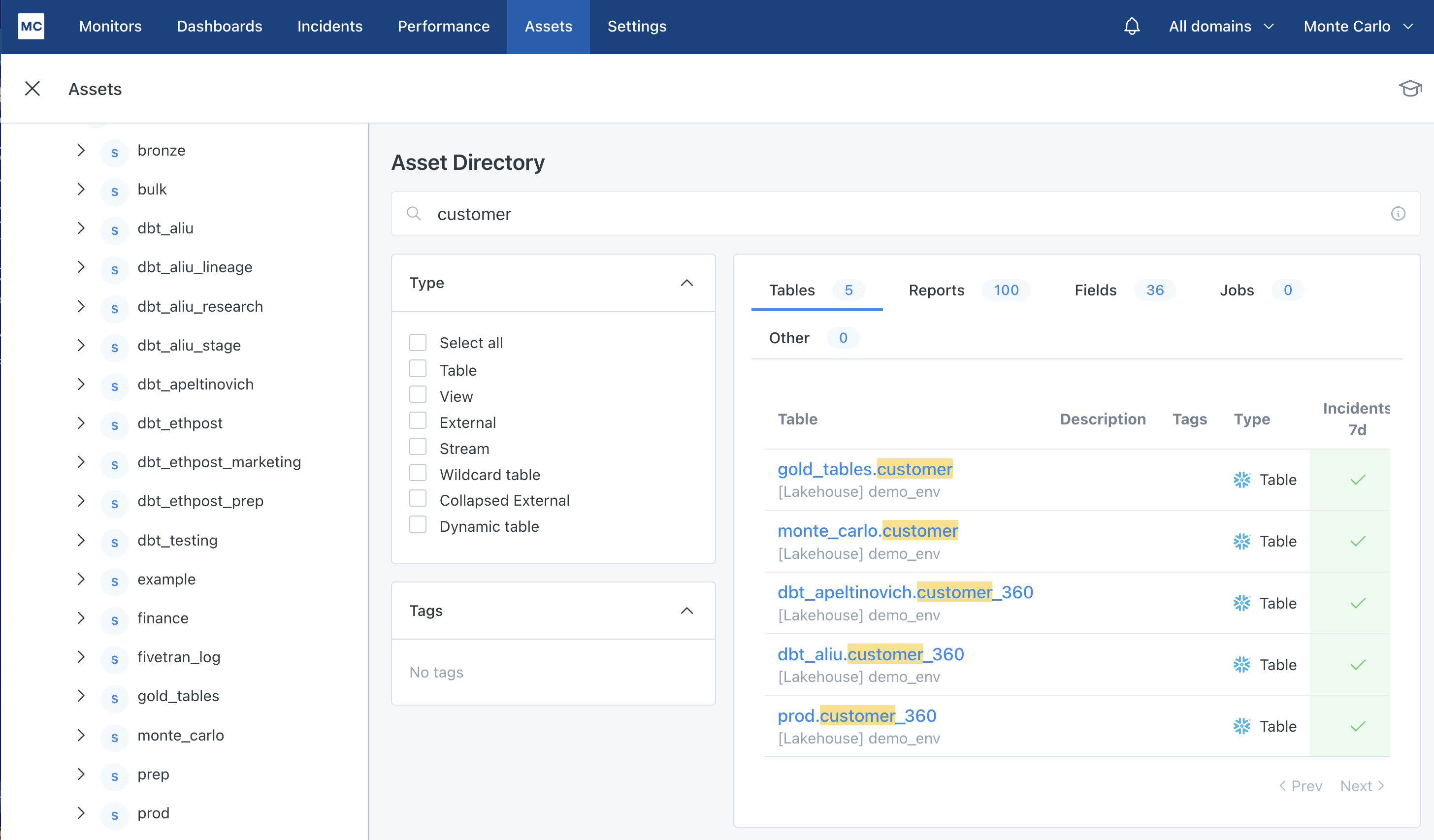The width and height of the screenshot is (1434, 840).
Task: Toggle the Table type checkbox
Action: point(418,369)
